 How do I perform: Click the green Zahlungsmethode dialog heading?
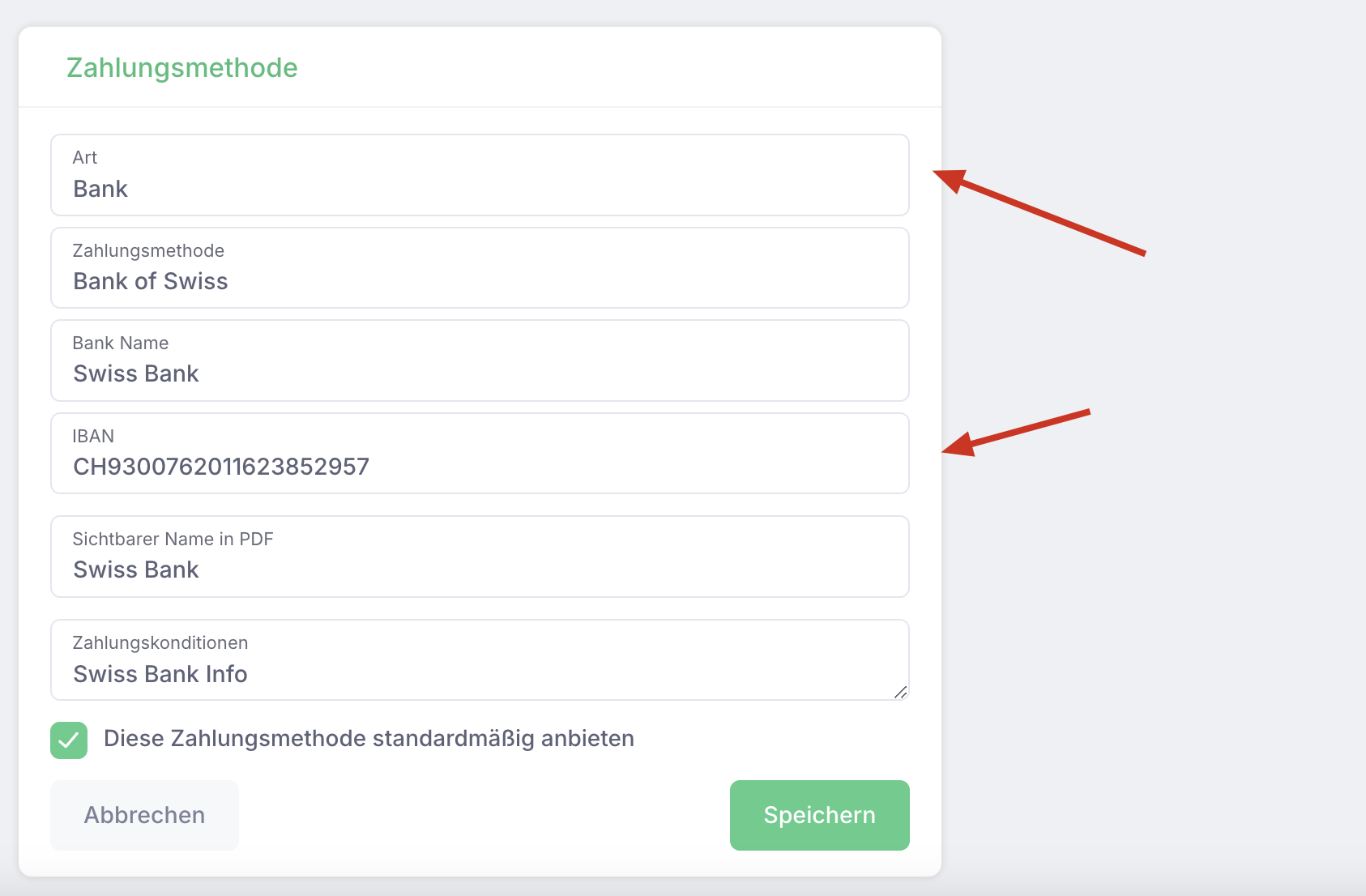(182, 68)
